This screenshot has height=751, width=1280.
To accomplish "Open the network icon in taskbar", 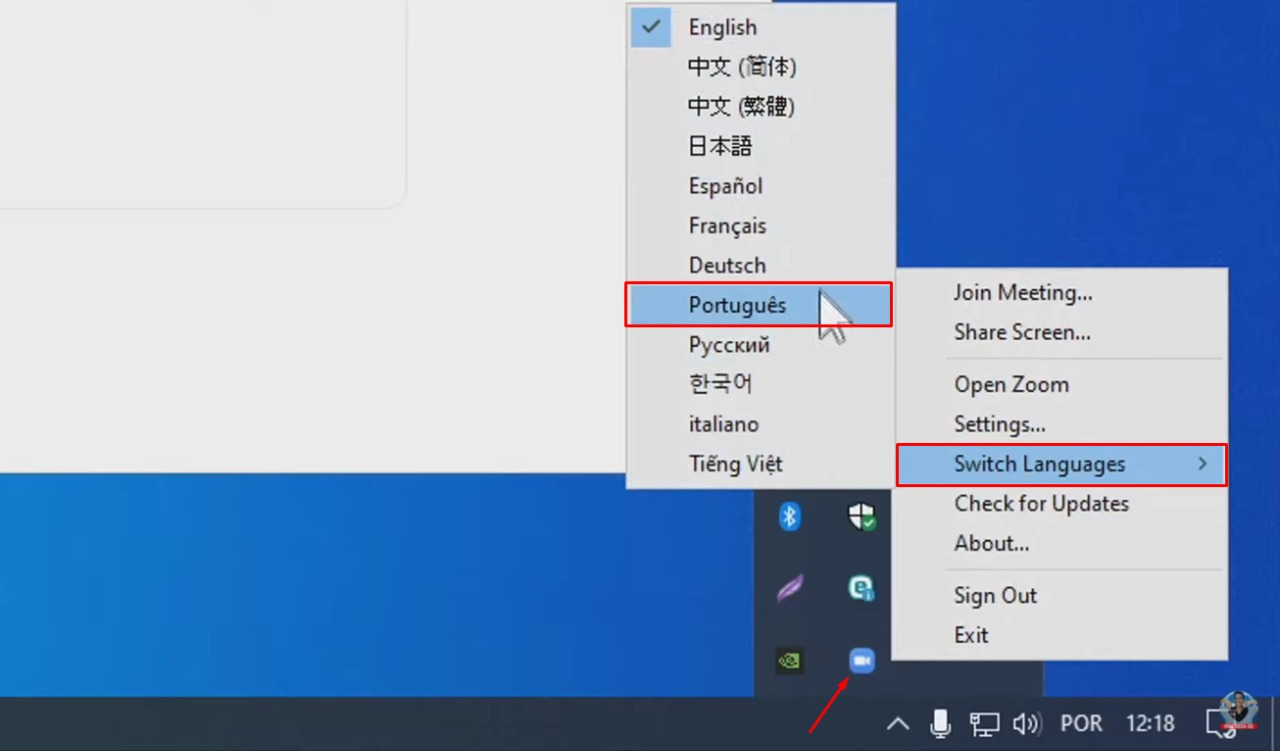I will pos(984,723).
